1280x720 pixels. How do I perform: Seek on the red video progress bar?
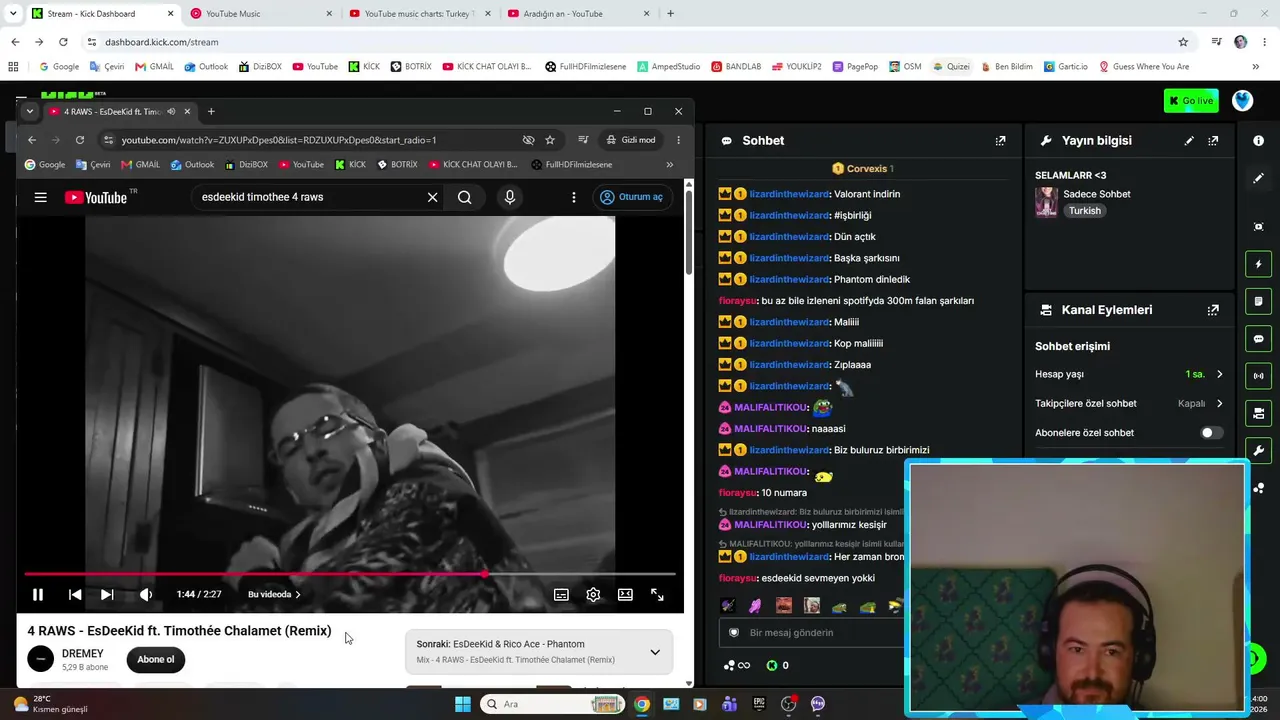[350, 574]
